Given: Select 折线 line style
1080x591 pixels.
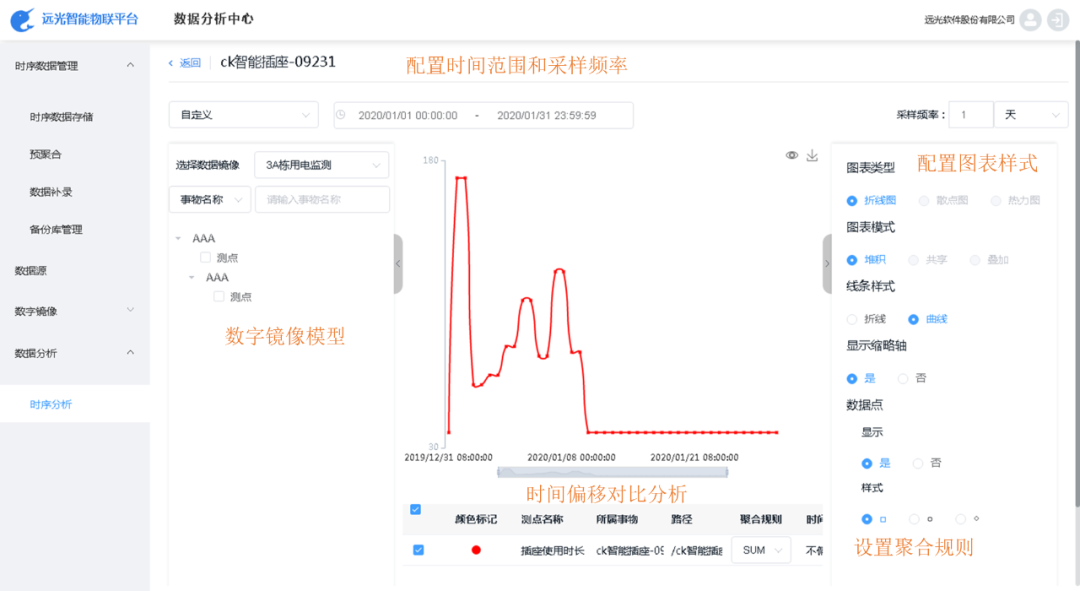Looking at the screenshot, I should pos(852,320).
